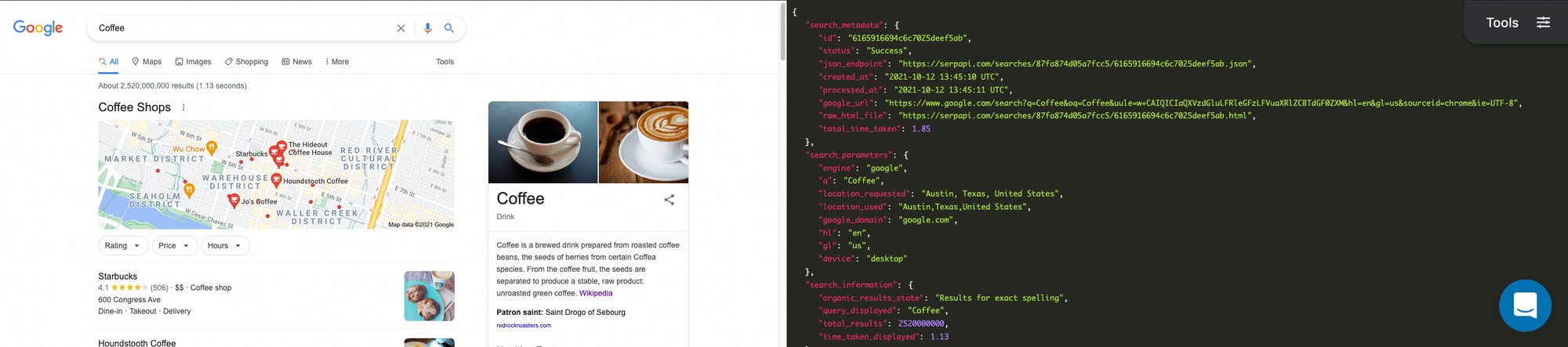The width and height of the screenshot is (1568, 347).
Task: Open the Google search Tools link
Action: [x=445, y=62]
